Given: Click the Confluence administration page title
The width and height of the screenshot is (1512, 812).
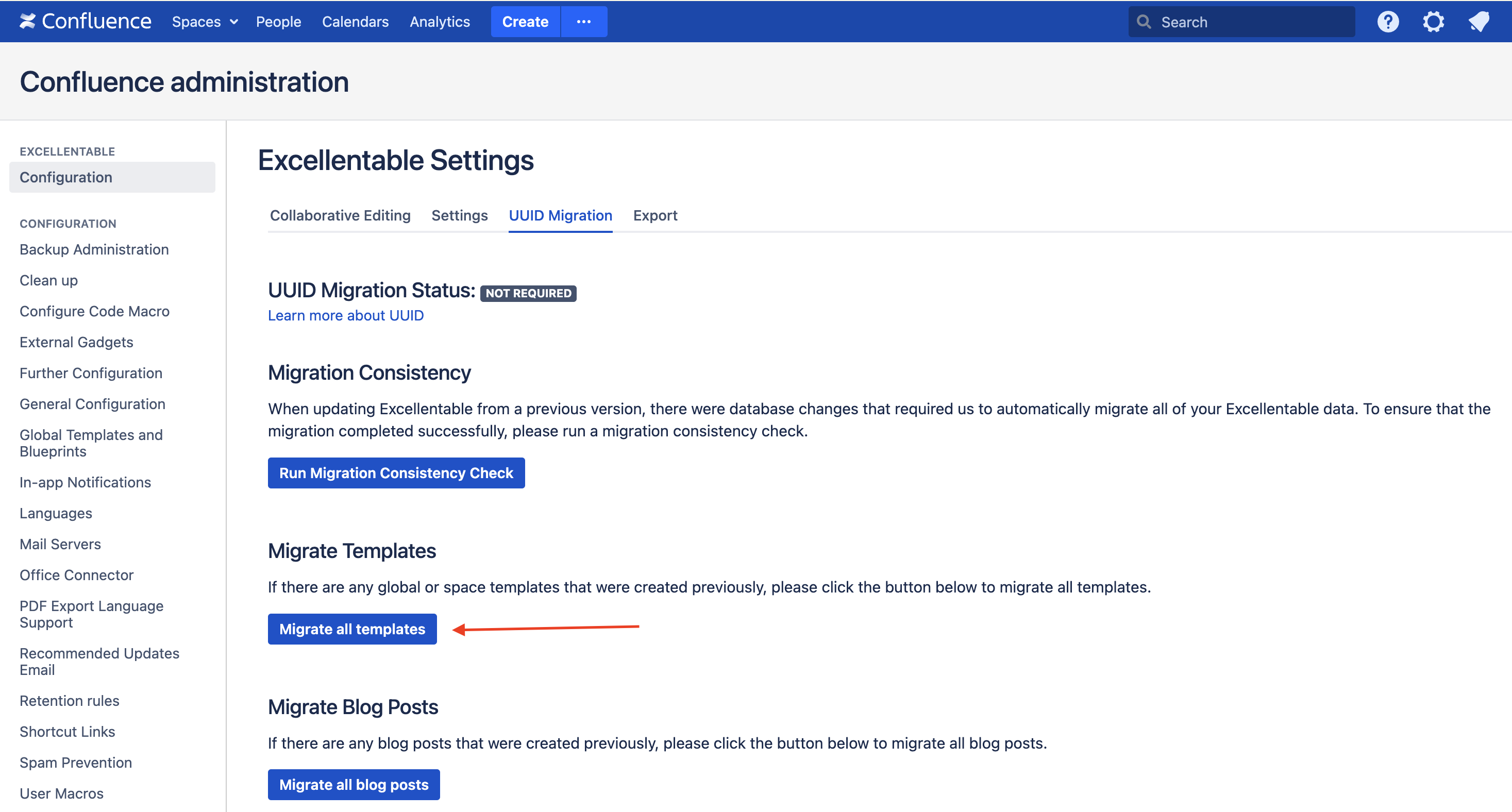Looking at the screenshot, I should (x=184, y=81).
